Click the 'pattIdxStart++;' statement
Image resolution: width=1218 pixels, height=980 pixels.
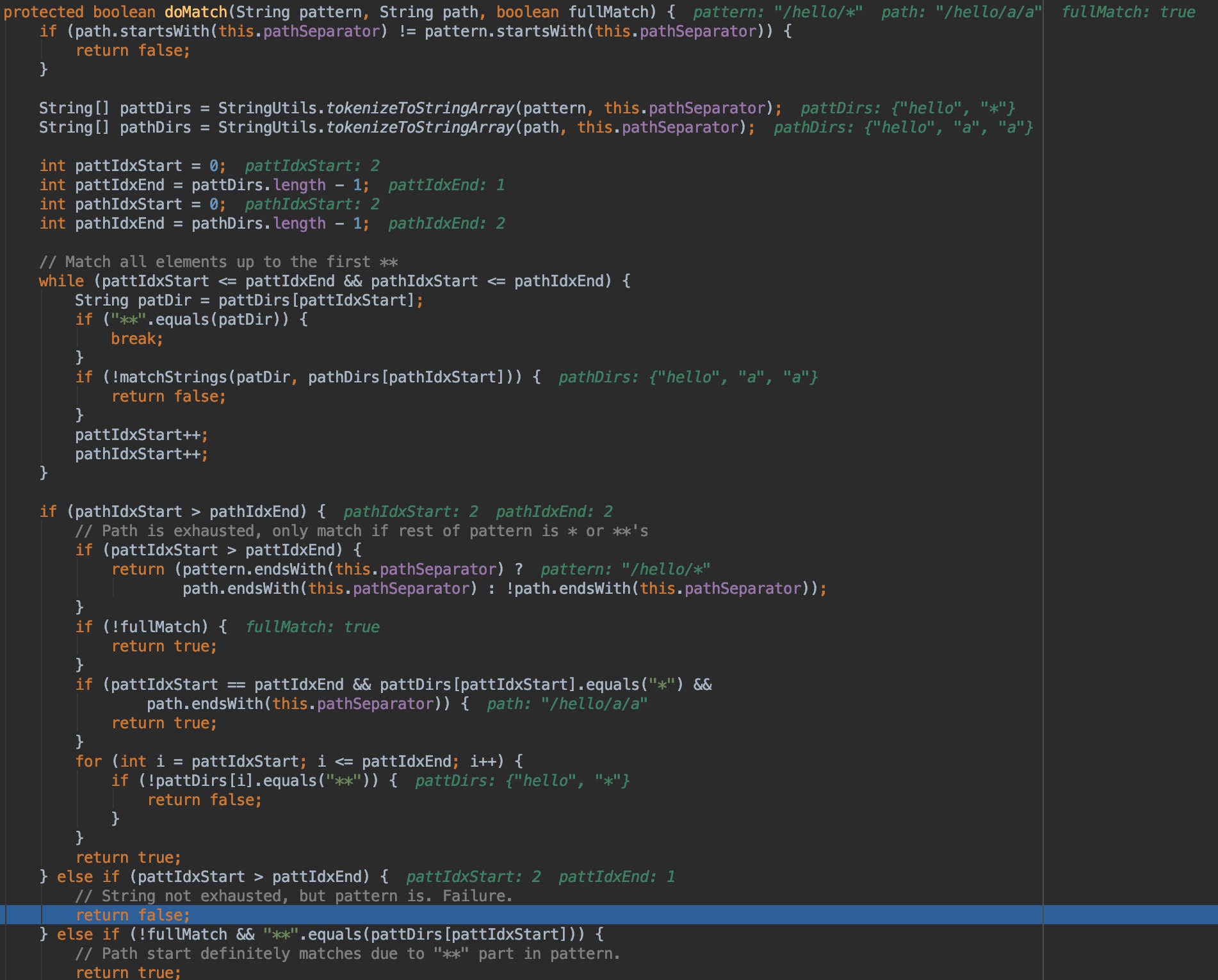click(x=142, y=435)
